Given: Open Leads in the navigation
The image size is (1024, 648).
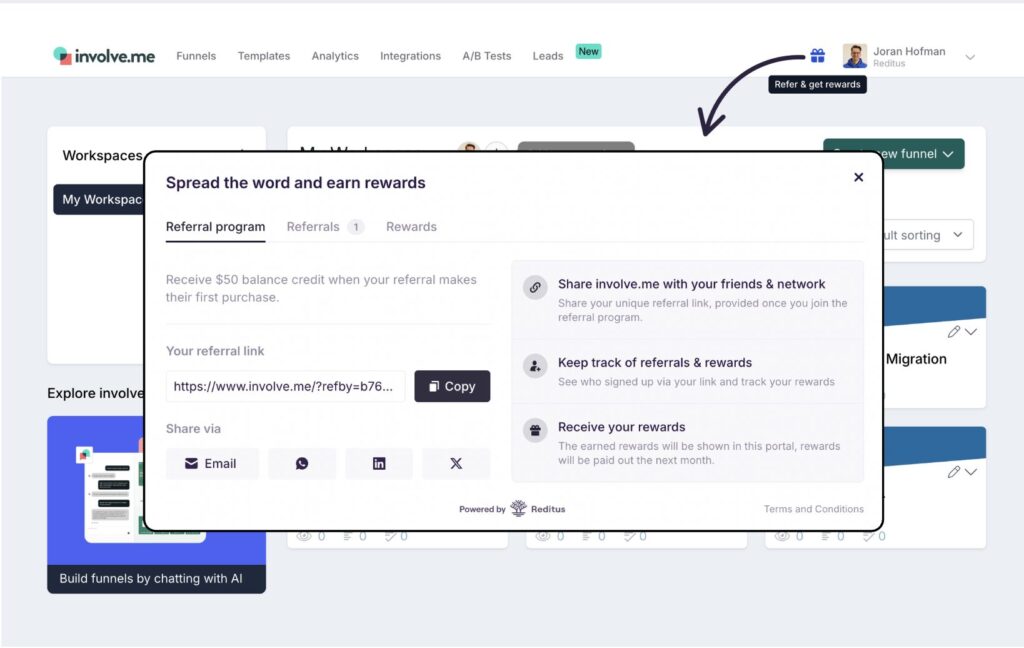Looking at the screenshot, I should 547,56.
